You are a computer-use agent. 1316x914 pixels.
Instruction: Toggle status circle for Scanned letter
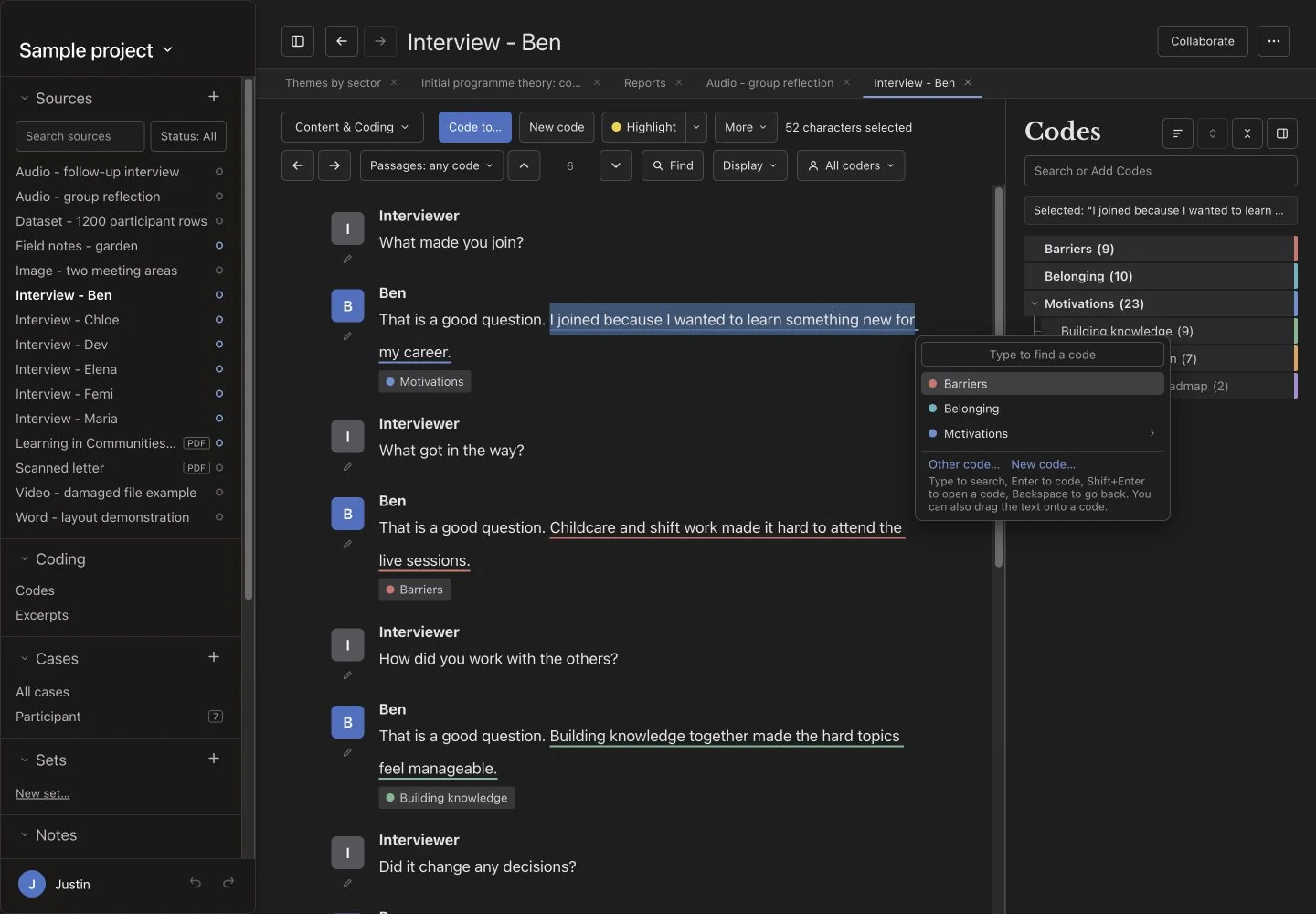pos(219,468)
